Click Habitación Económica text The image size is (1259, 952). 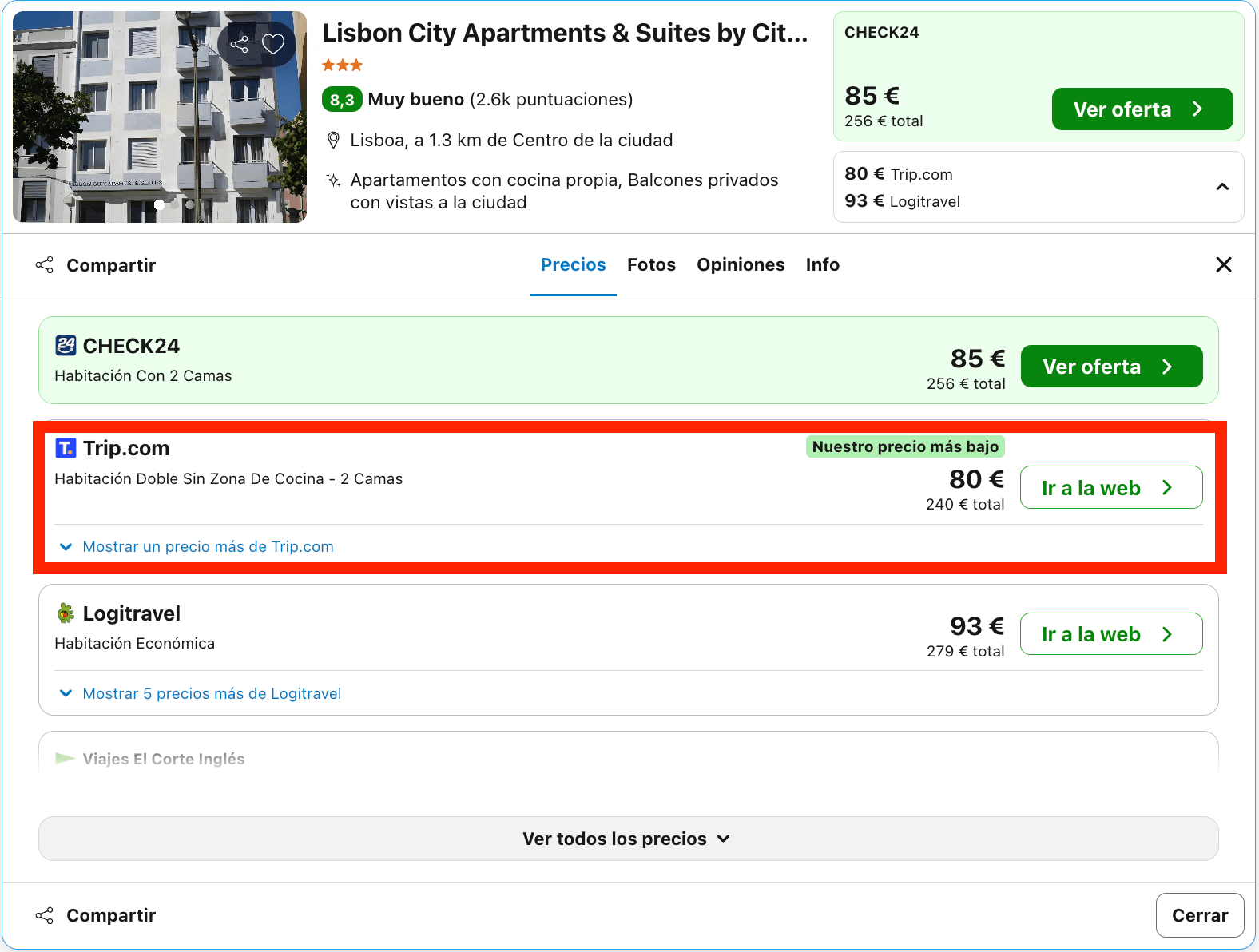[x=134, y=644]
